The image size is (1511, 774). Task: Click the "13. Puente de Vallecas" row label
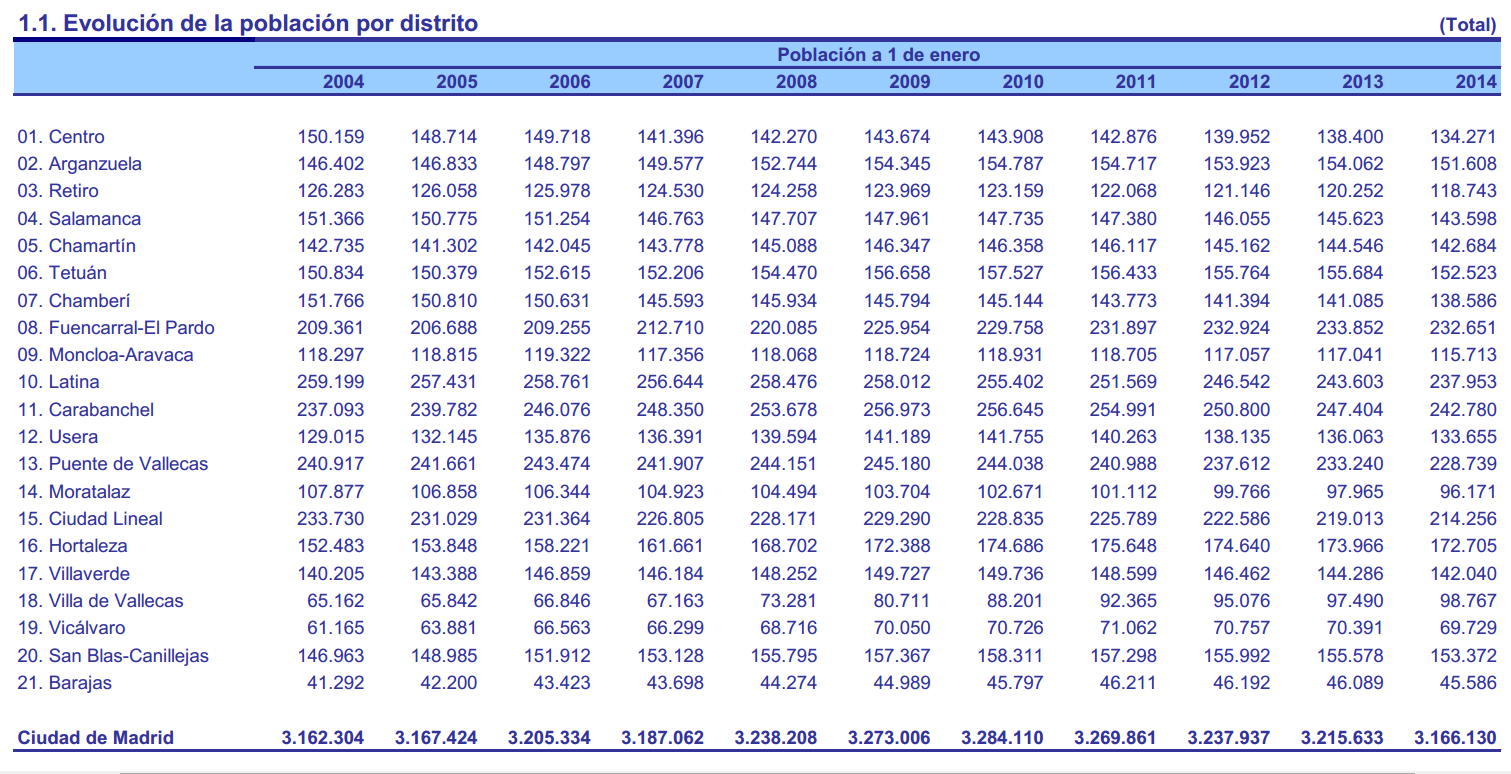113,464
